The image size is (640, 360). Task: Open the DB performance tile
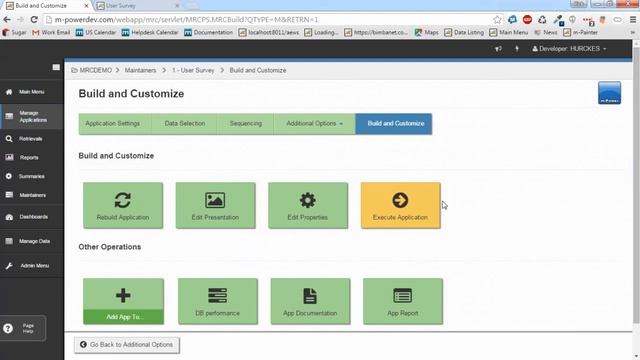coord(218,301)
